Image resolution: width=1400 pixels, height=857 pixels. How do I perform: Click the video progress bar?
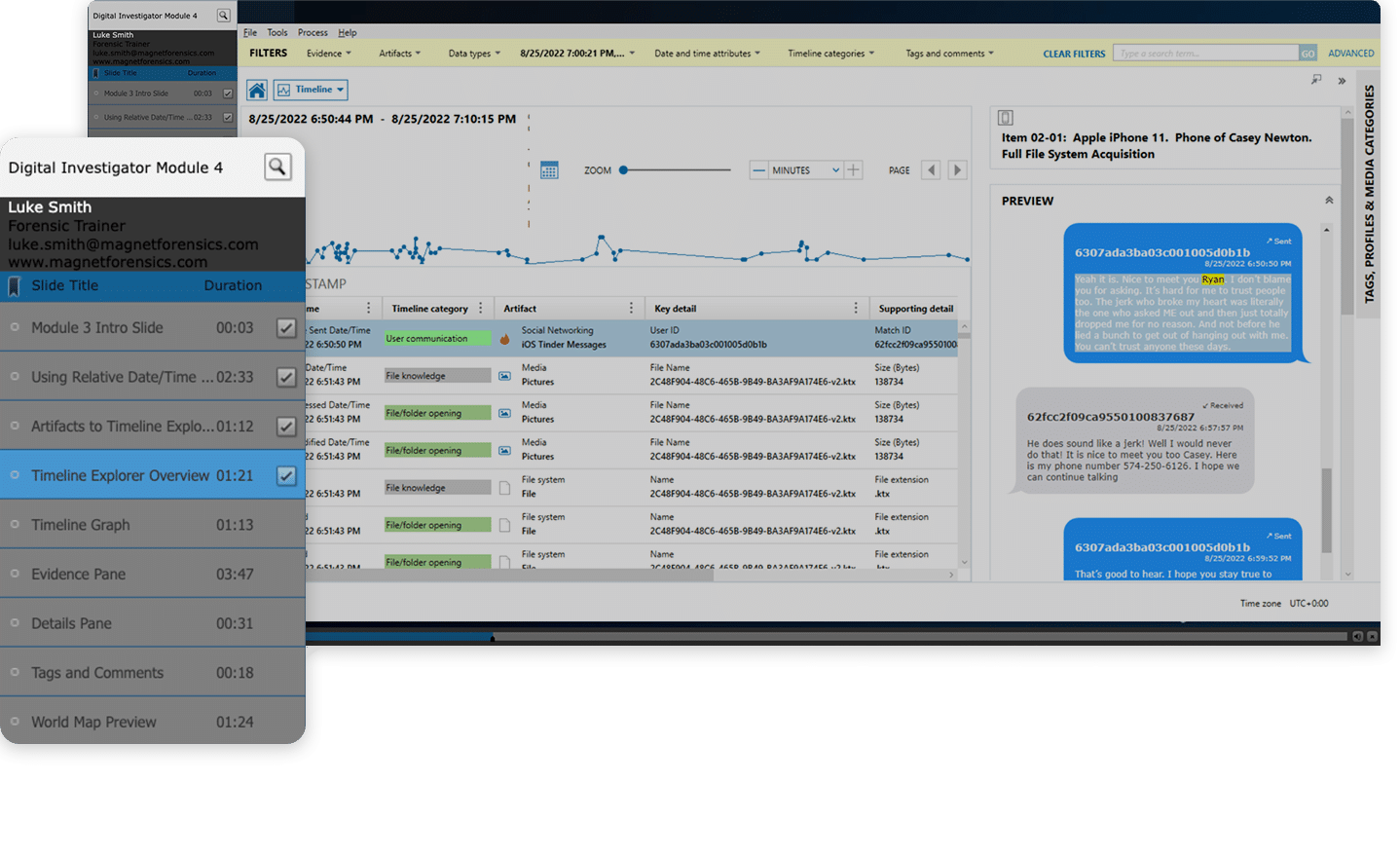coord(828,637)
